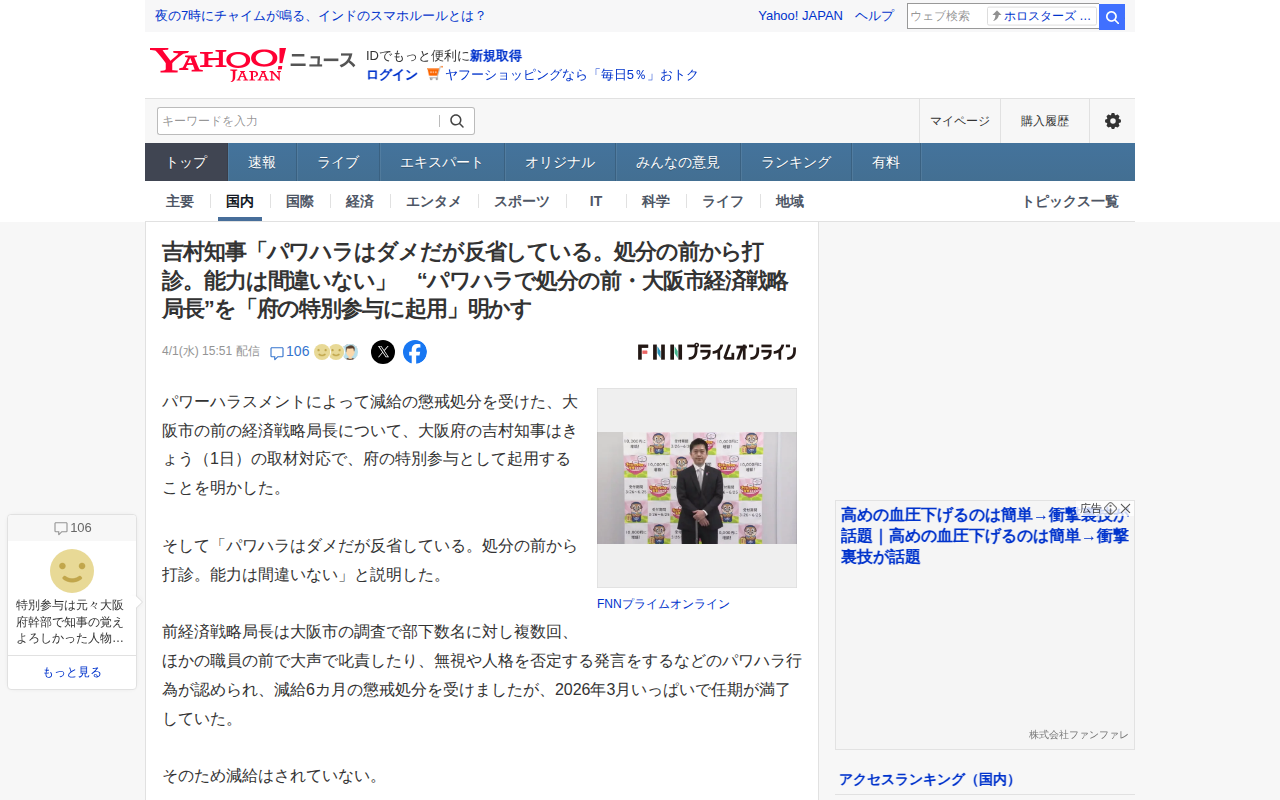Click the 株式会社ファンファレ advertiser label
The width and height of the screenshot is (1280, 800).
(1078, 735)
